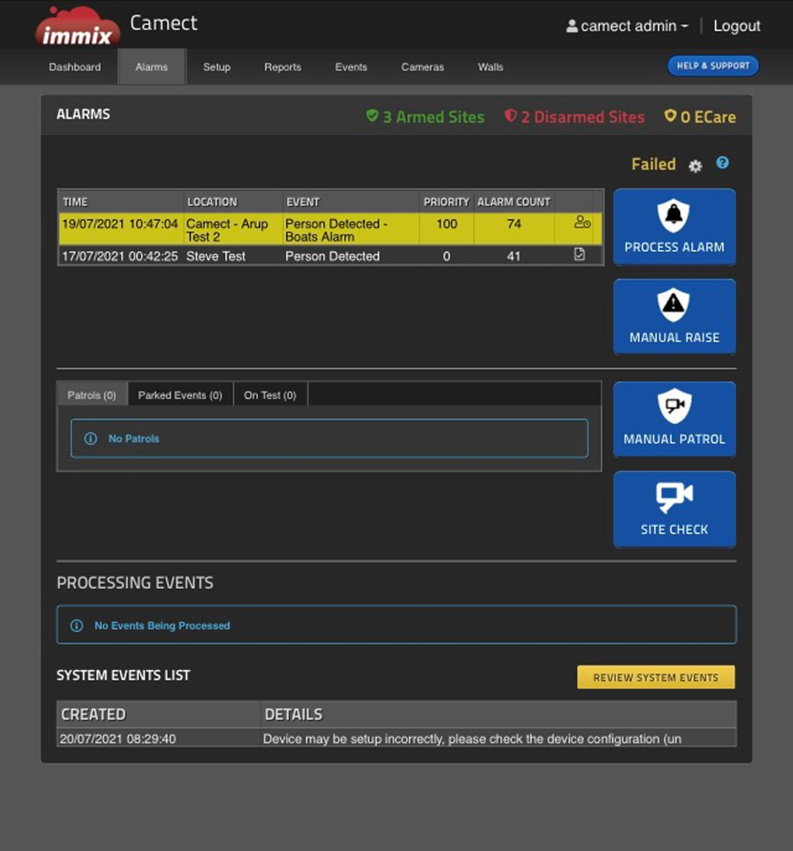
Task: Sort by the EVENT column header
Action: [303, 202]
